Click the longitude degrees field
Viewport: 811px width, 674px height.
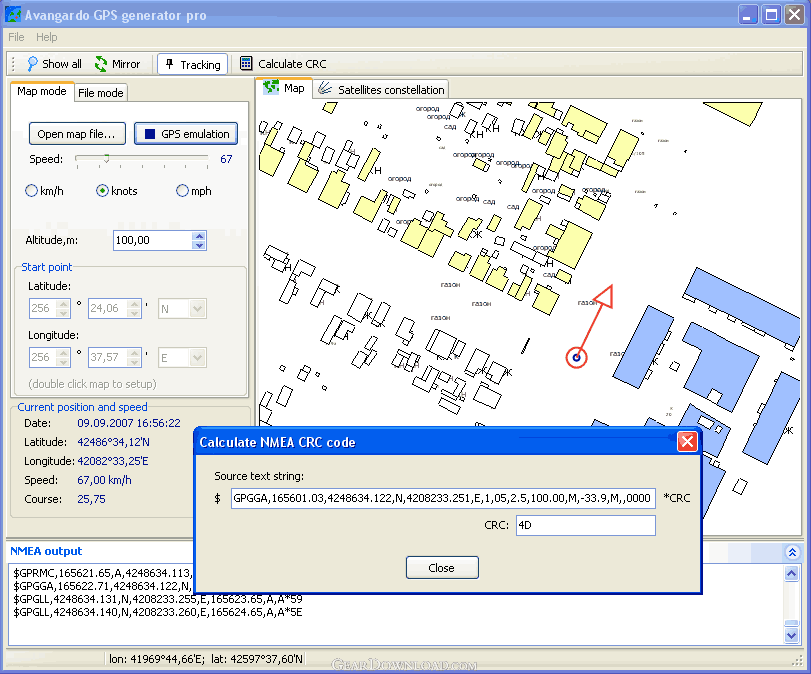pos(43,357)
